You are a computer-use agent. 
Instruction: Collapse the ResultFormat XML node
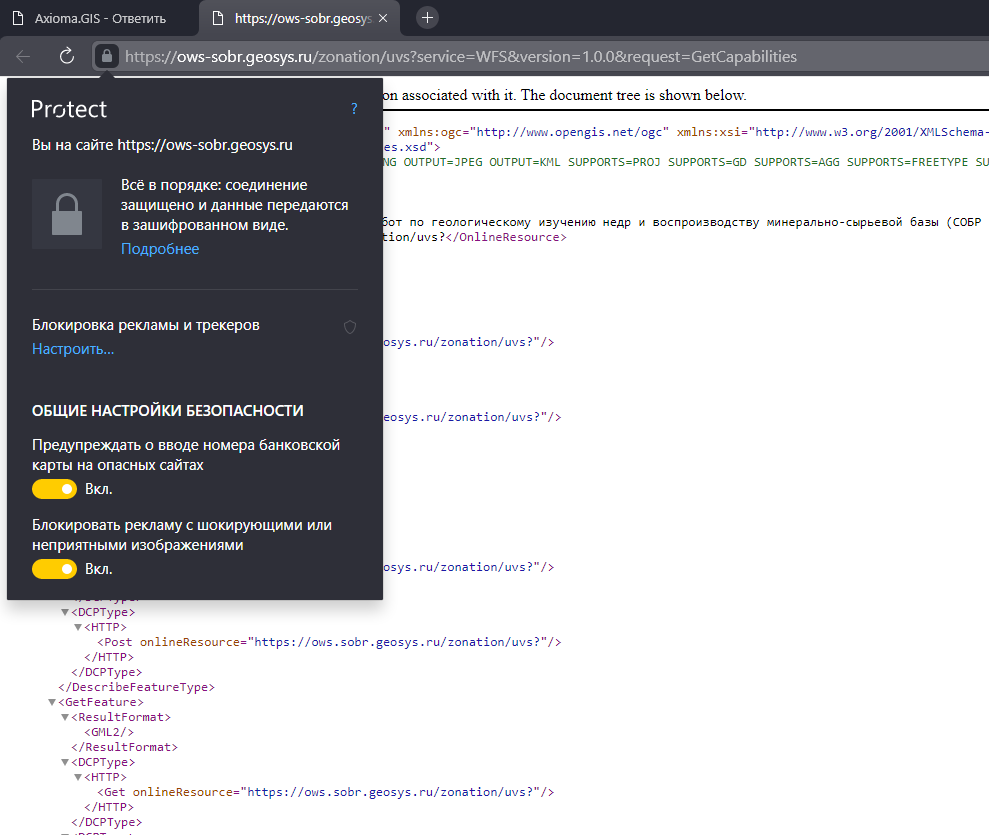(65, 718)
